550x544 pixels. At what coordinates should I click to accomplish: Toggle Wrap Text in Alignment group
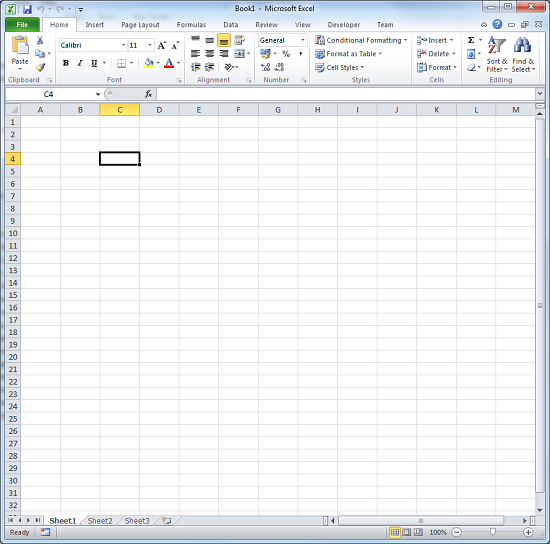(x=239, y=40)
